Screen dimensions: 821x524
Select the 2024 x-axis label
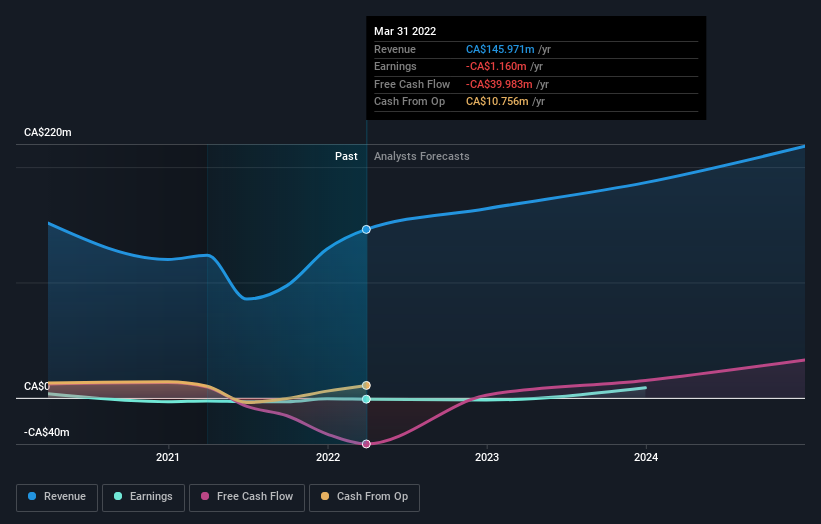(x=646, y=457)
